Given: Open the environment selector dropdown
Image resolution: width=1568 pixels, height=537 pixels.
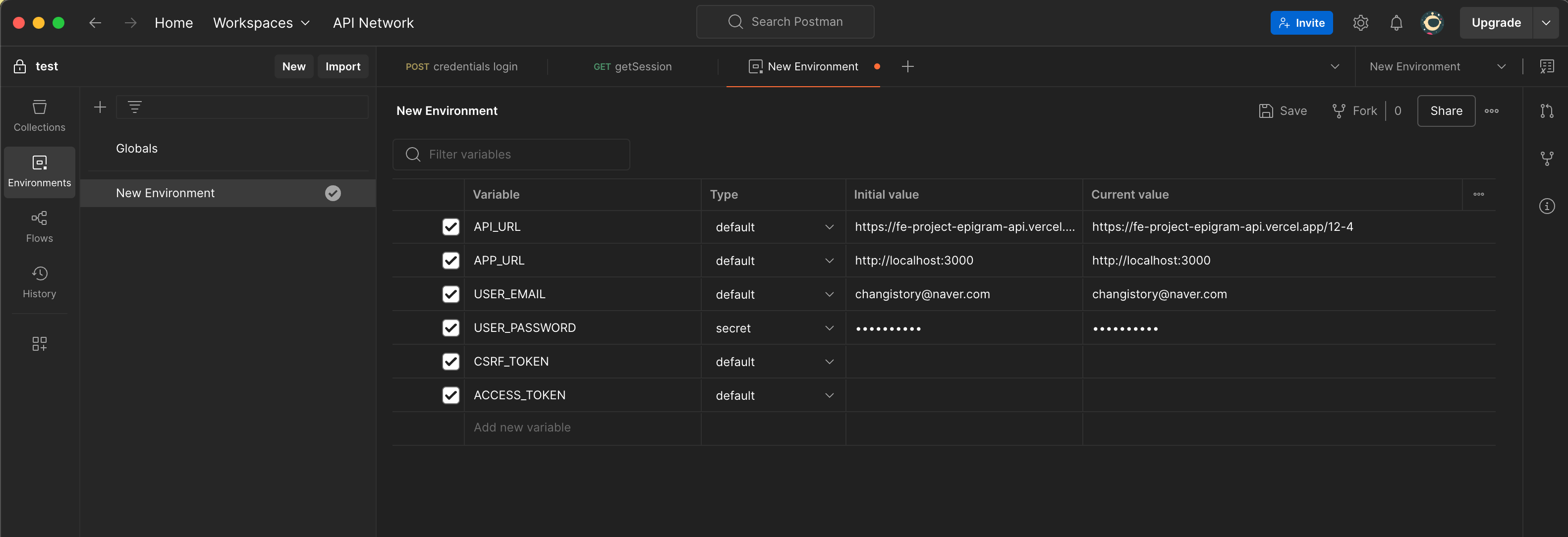Looking at the screenshot, I should (x=1437, y=67).
